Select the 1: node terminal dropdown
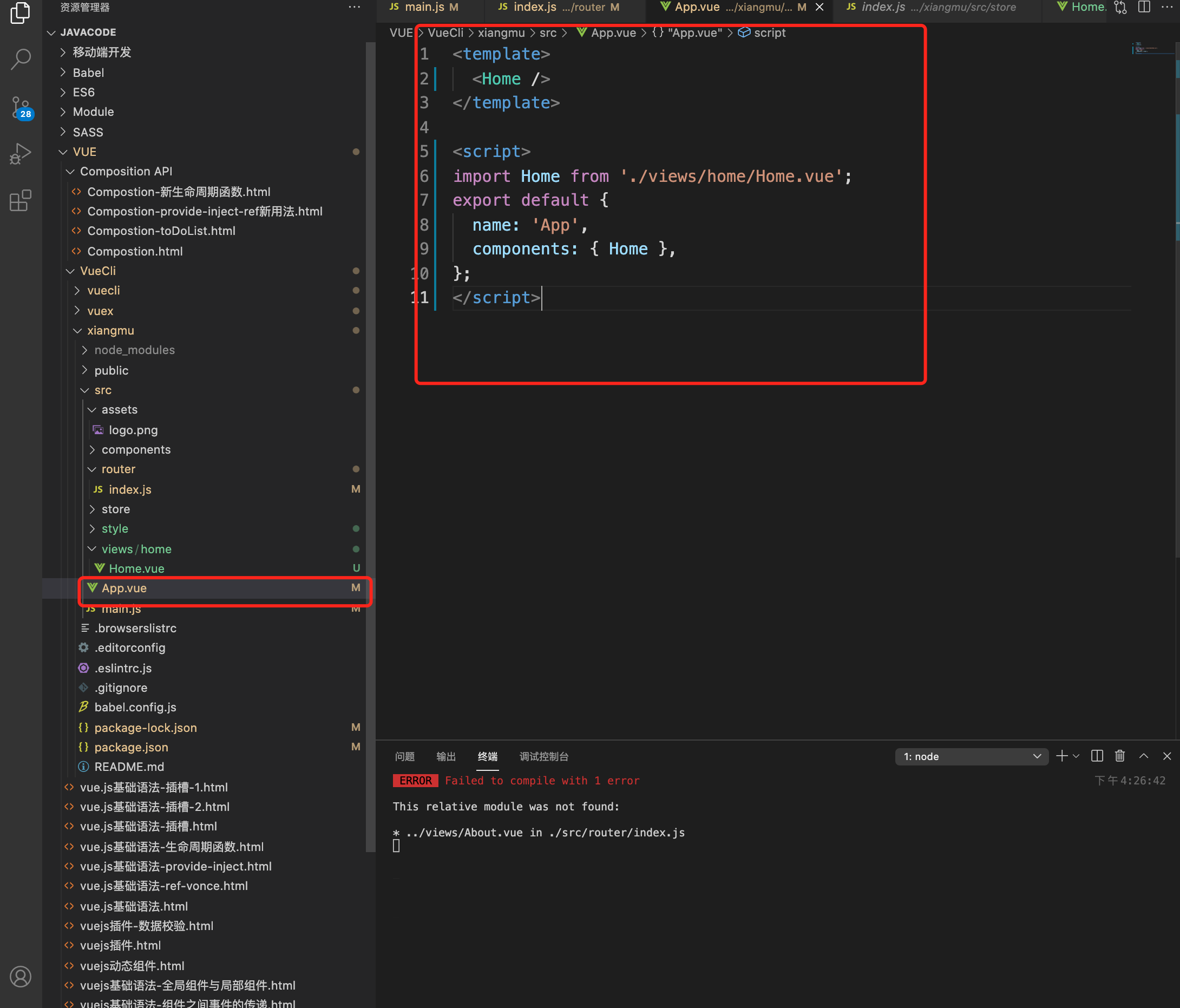Screen dimensions: 1180x1008 pos(972,756)
